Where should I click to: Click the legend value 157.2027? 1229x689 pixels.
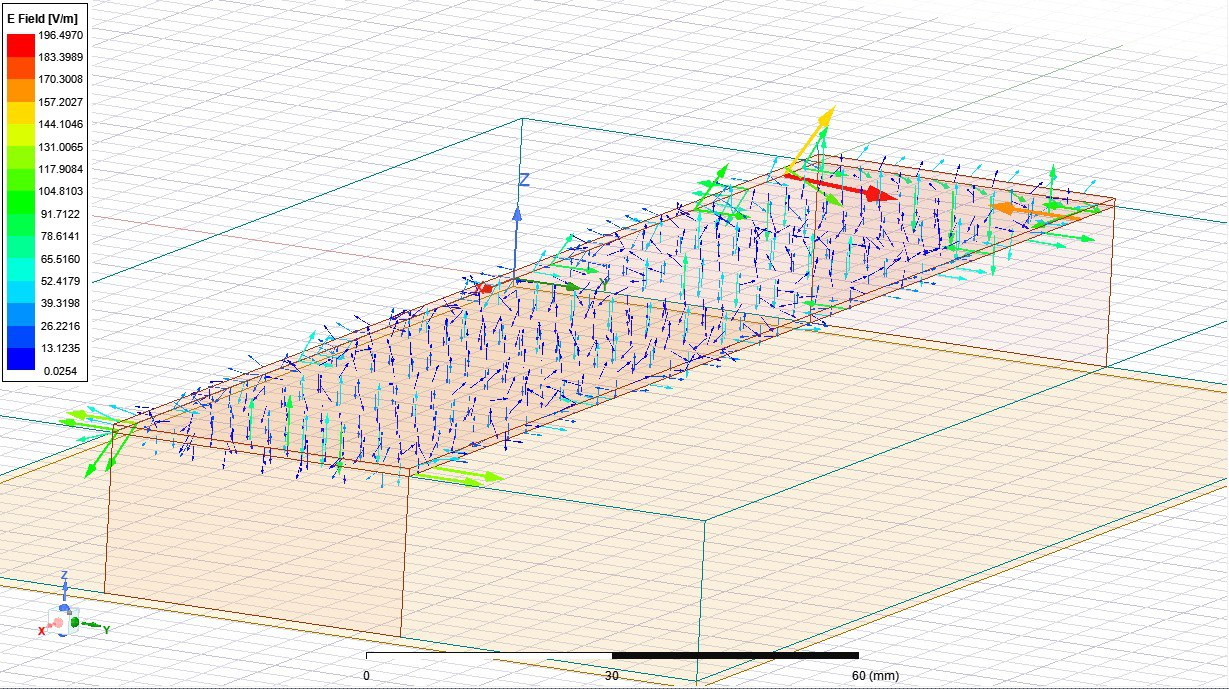click(61, 102)
